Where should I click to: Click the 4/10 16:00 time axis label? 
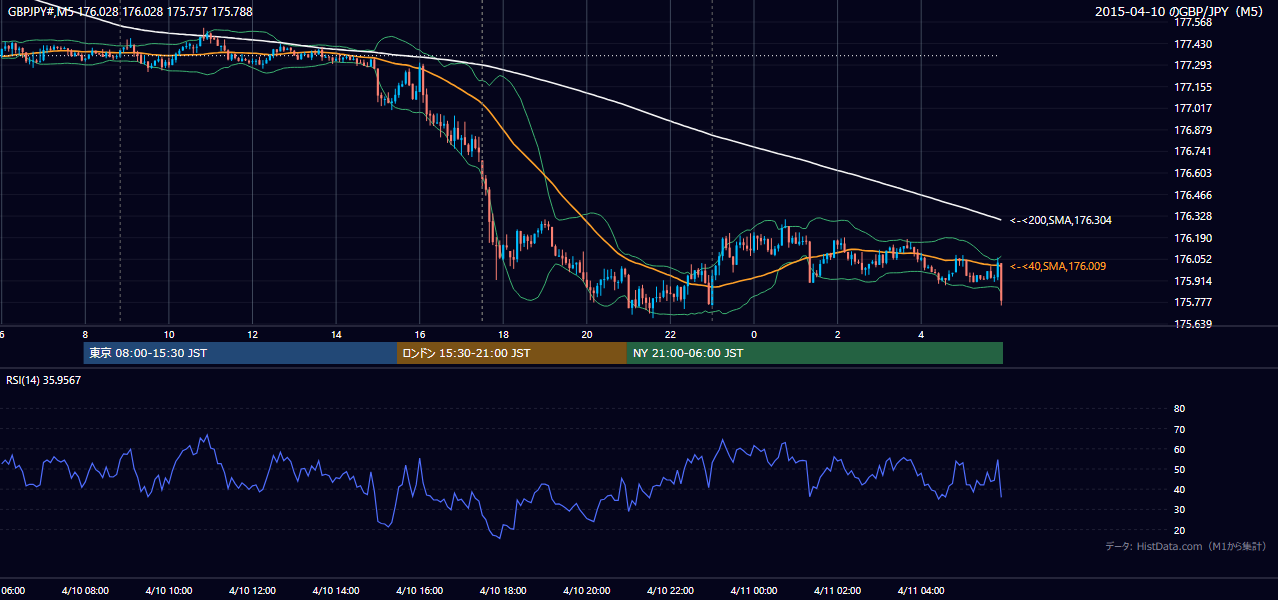click(x=419, y=591)
